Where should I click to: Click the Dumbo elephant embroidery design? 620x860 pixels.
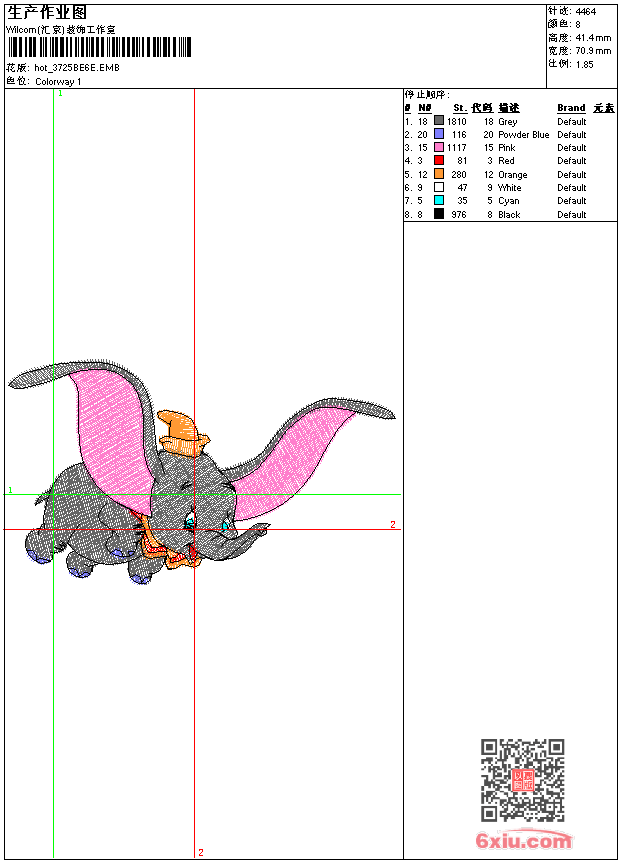(x=201, y=472)
